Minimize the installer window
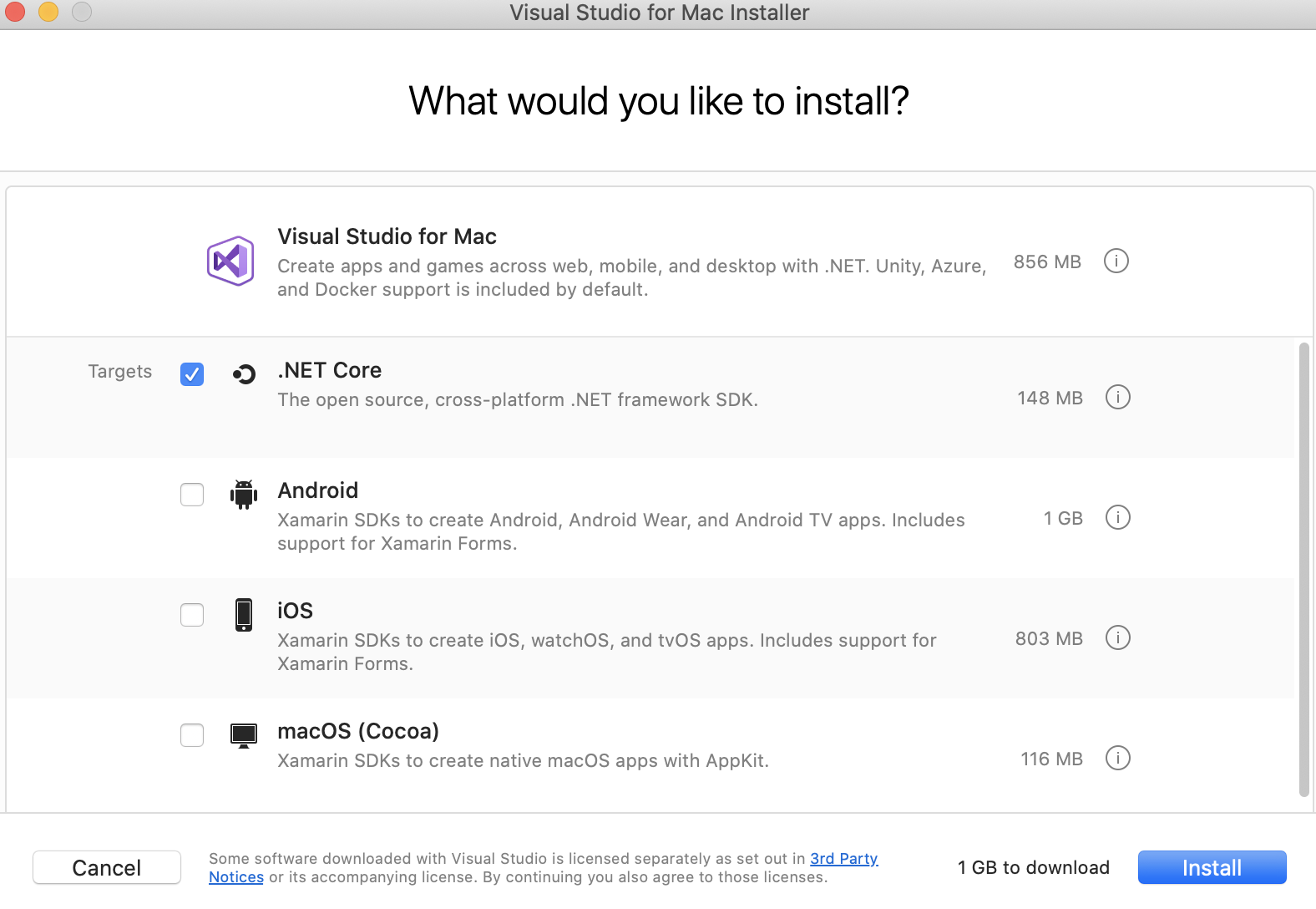 (x=48, y=12)
